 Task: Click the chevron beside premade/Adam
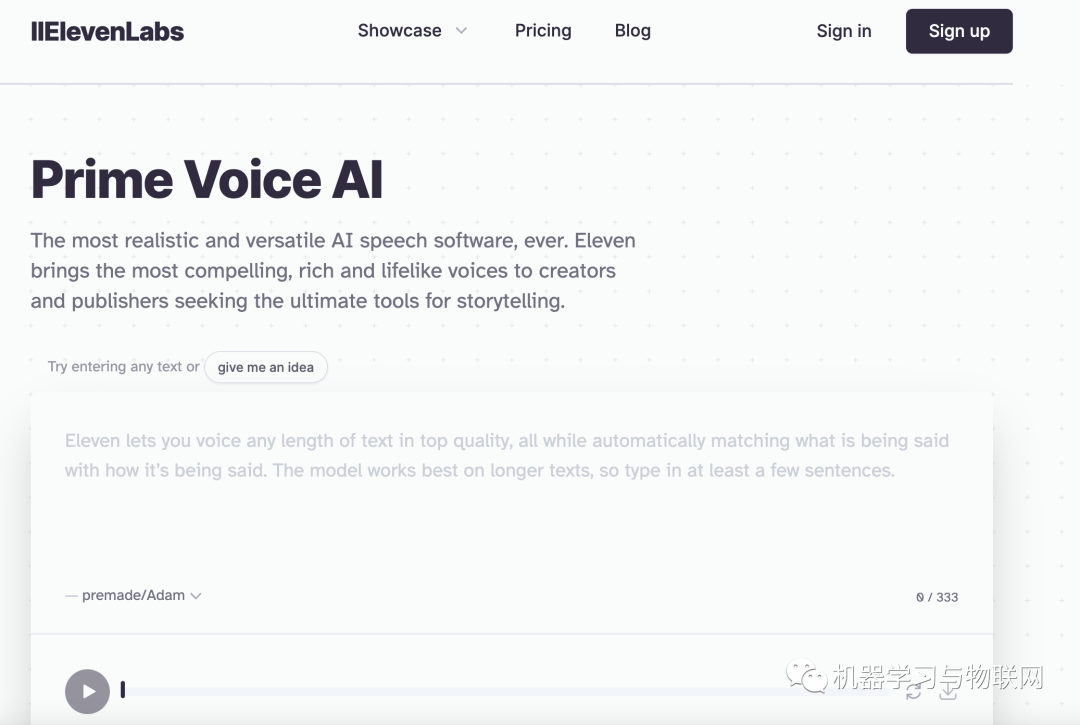[x=196, y=596]
